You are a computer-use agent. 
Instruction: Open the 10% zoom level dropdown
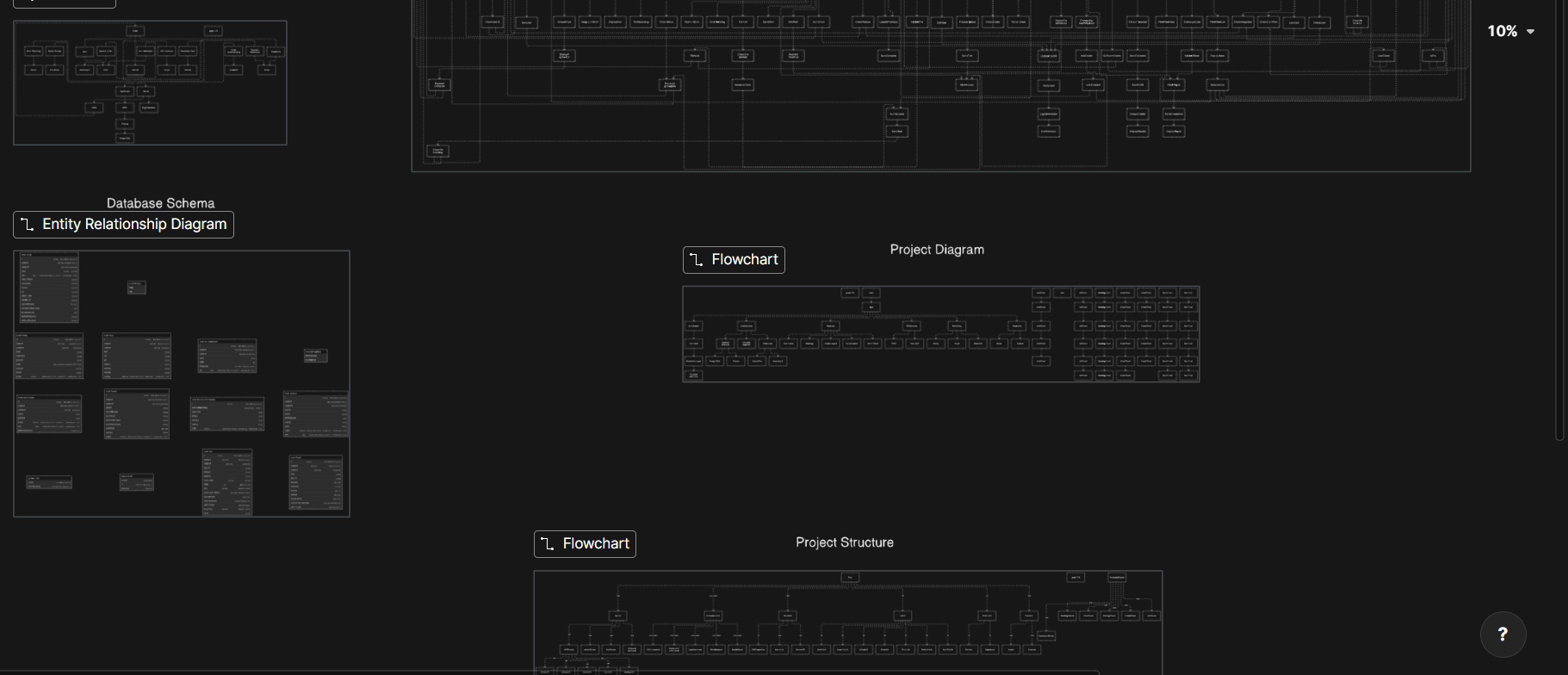tap(1510, 31)
